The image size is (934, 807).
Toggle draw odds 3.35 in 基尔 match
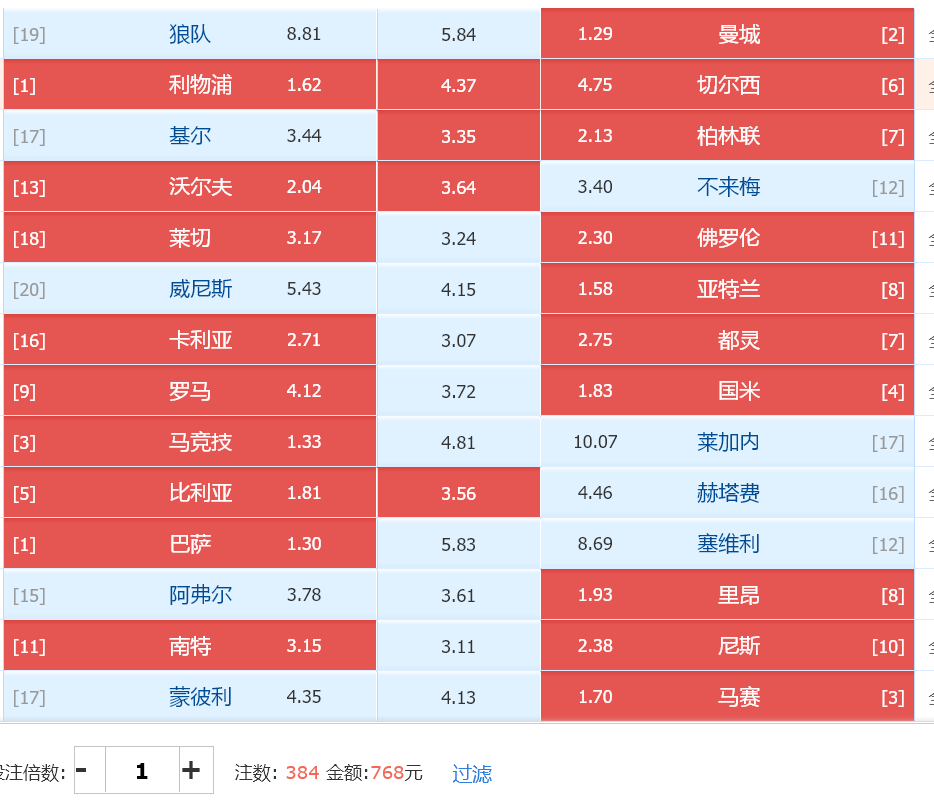point(459,136)
